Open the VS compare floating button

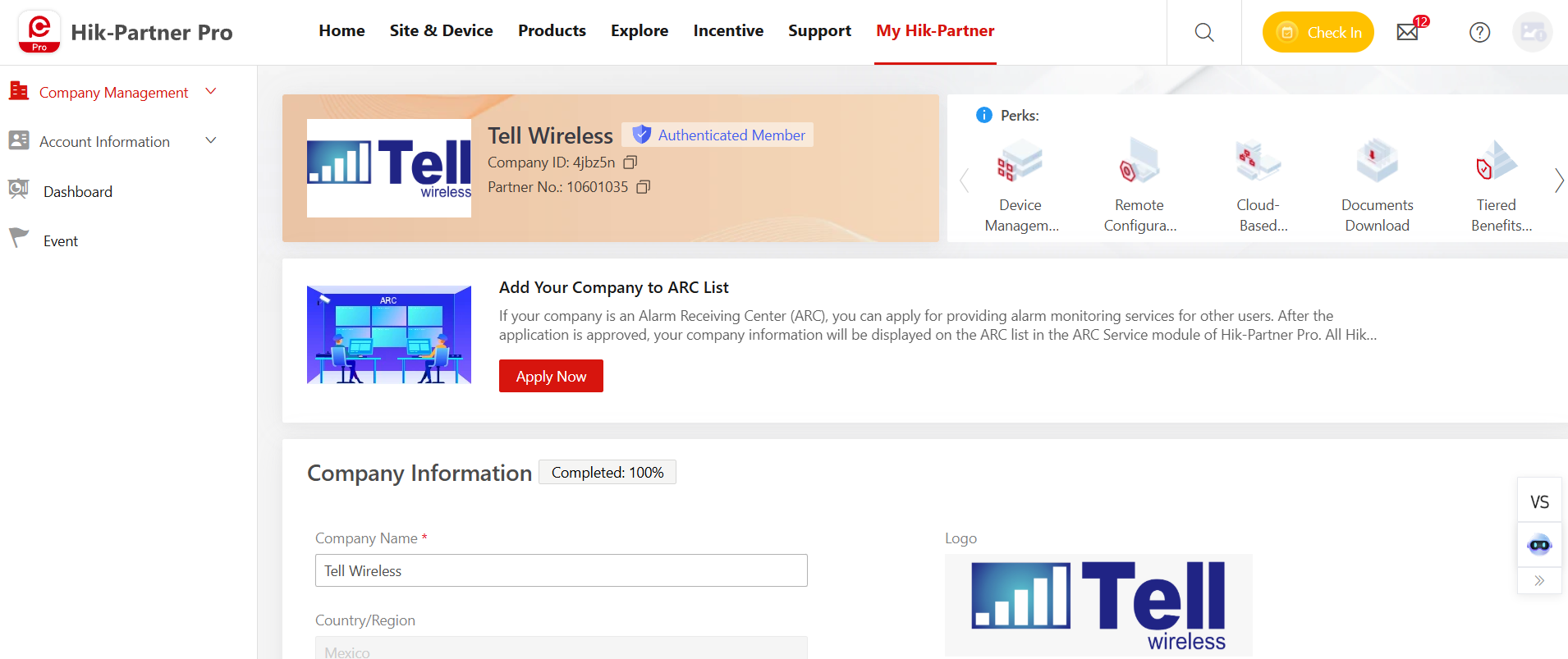[x=1539, y=501]
